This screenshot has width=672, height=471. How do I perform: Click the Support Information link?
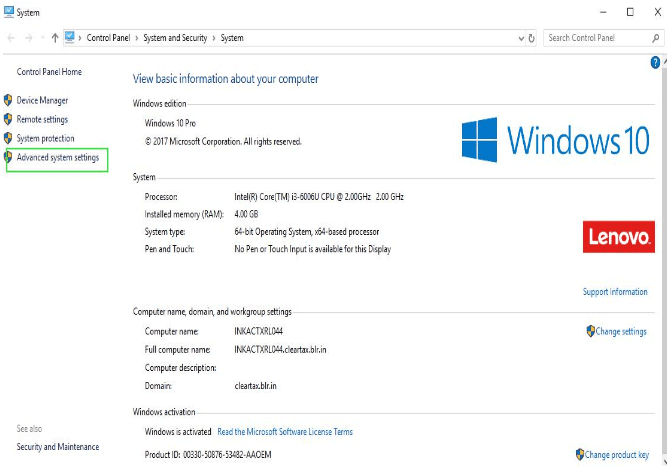coord(615,292)
